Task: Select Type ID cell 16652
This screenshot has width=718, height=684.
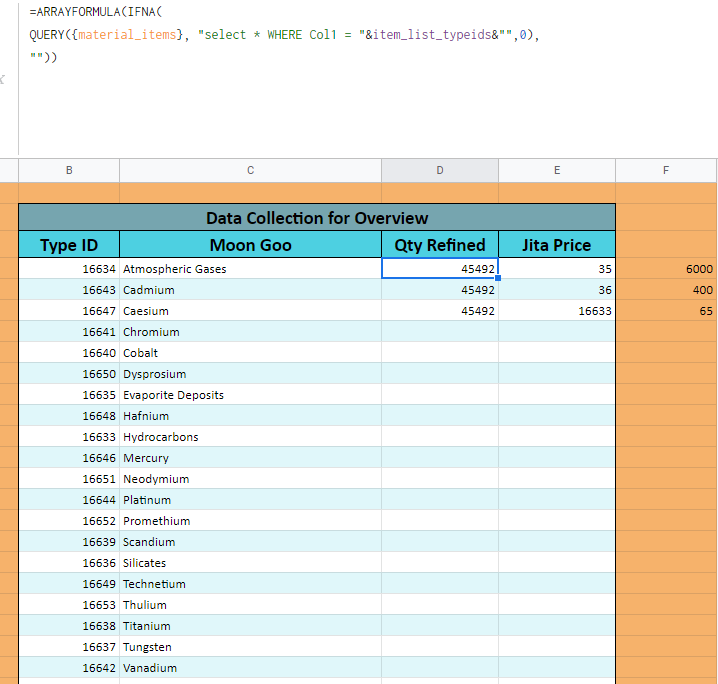Action: coord(69,521)
